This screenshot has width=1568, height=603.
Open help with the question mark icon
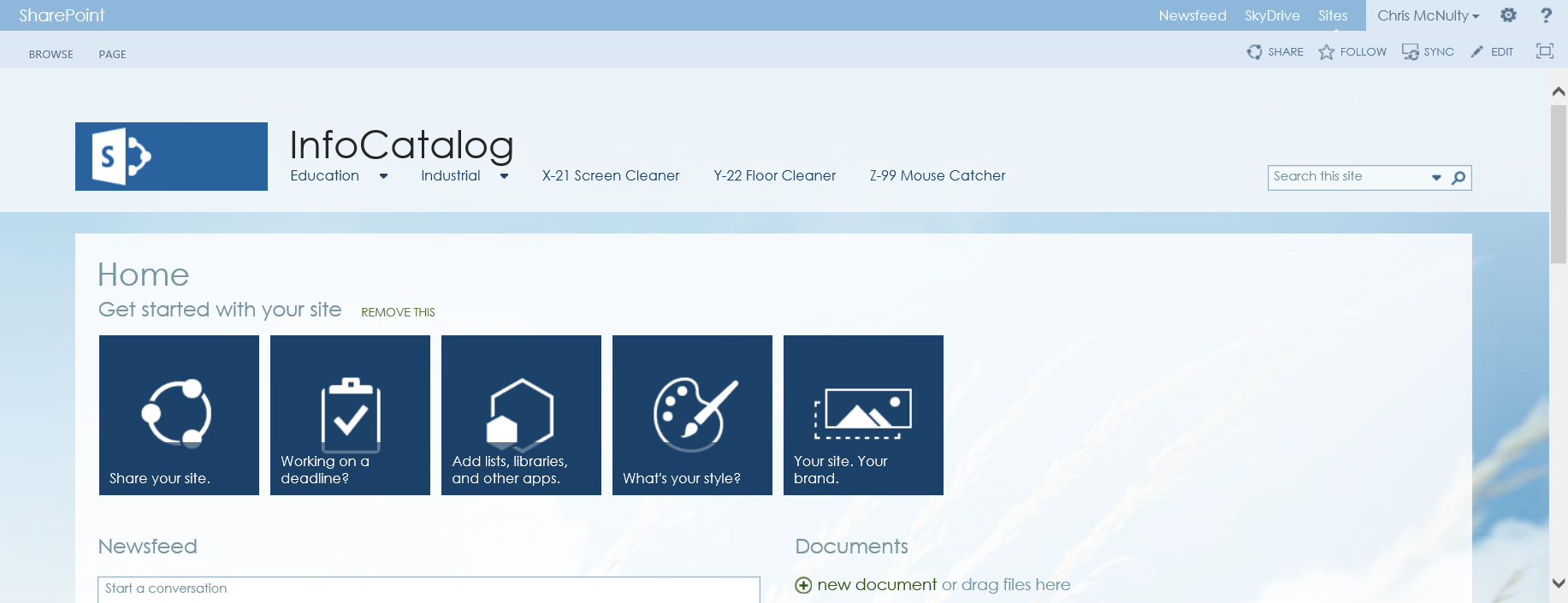click(x=1546, y=15)
